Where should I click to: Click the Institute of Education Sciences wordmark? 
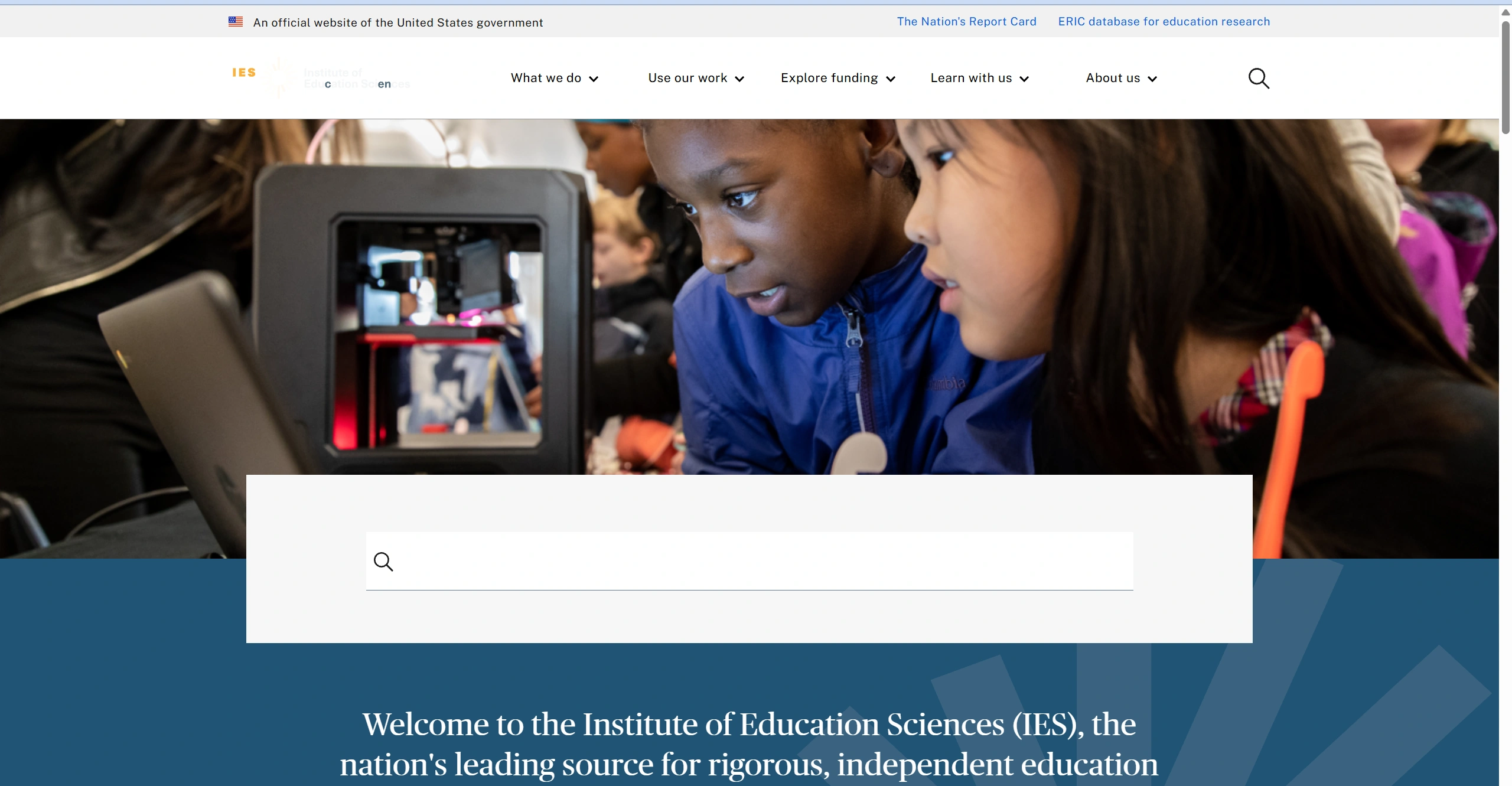click(x=356, y=78)
